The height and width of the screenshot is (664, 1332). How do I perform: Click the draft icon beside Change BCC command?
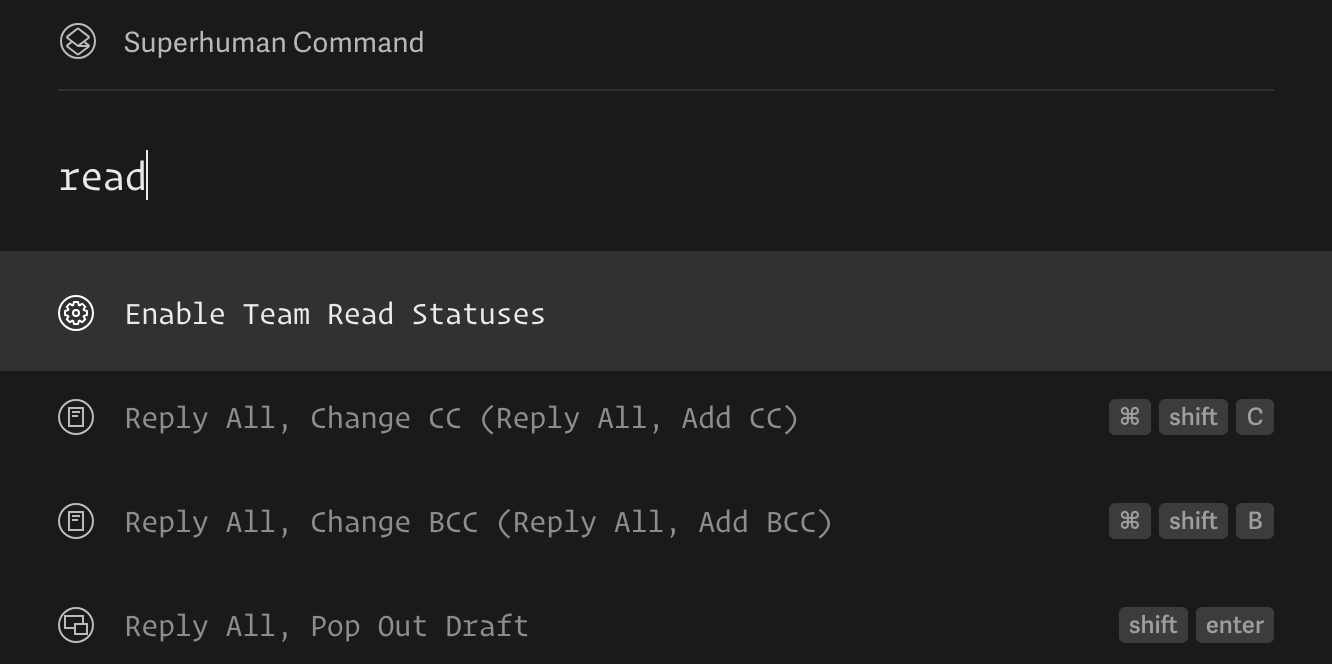[x=76, y=521]
